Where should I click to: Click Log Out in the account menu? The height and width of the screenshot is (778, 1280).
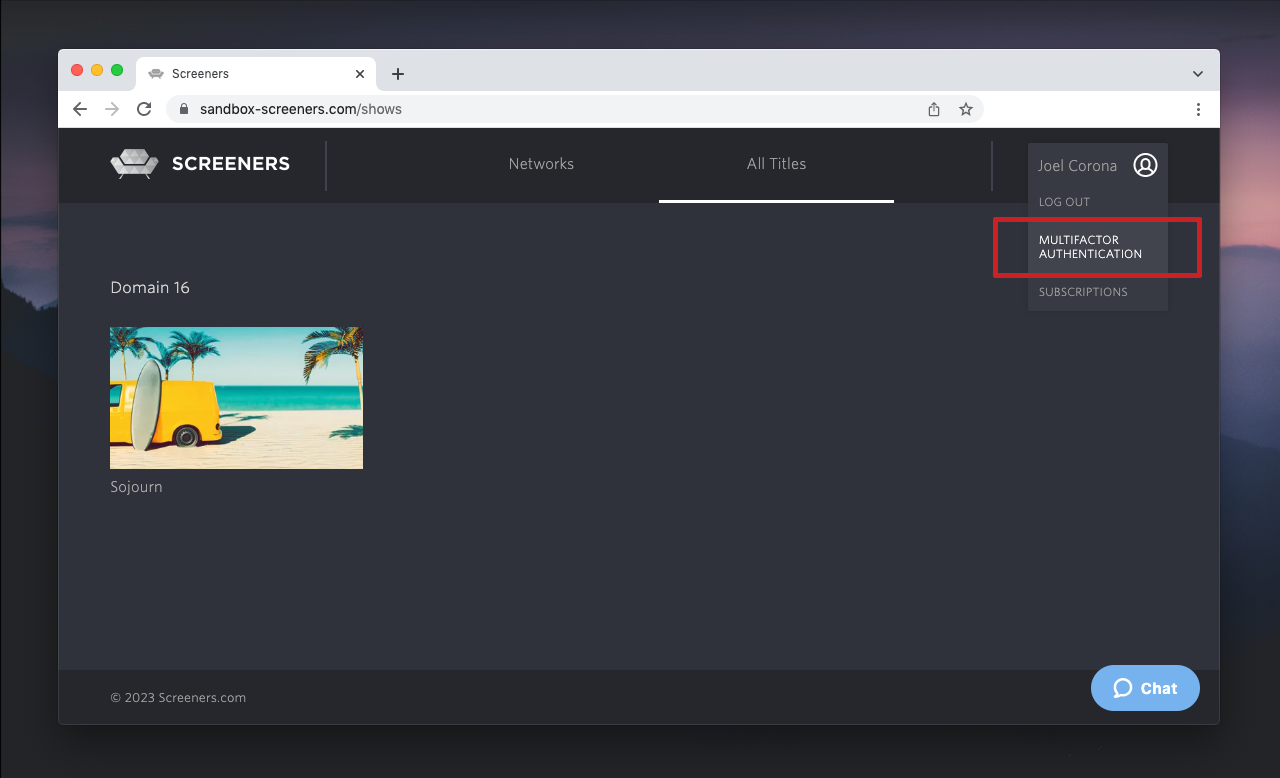point(1064,202)
